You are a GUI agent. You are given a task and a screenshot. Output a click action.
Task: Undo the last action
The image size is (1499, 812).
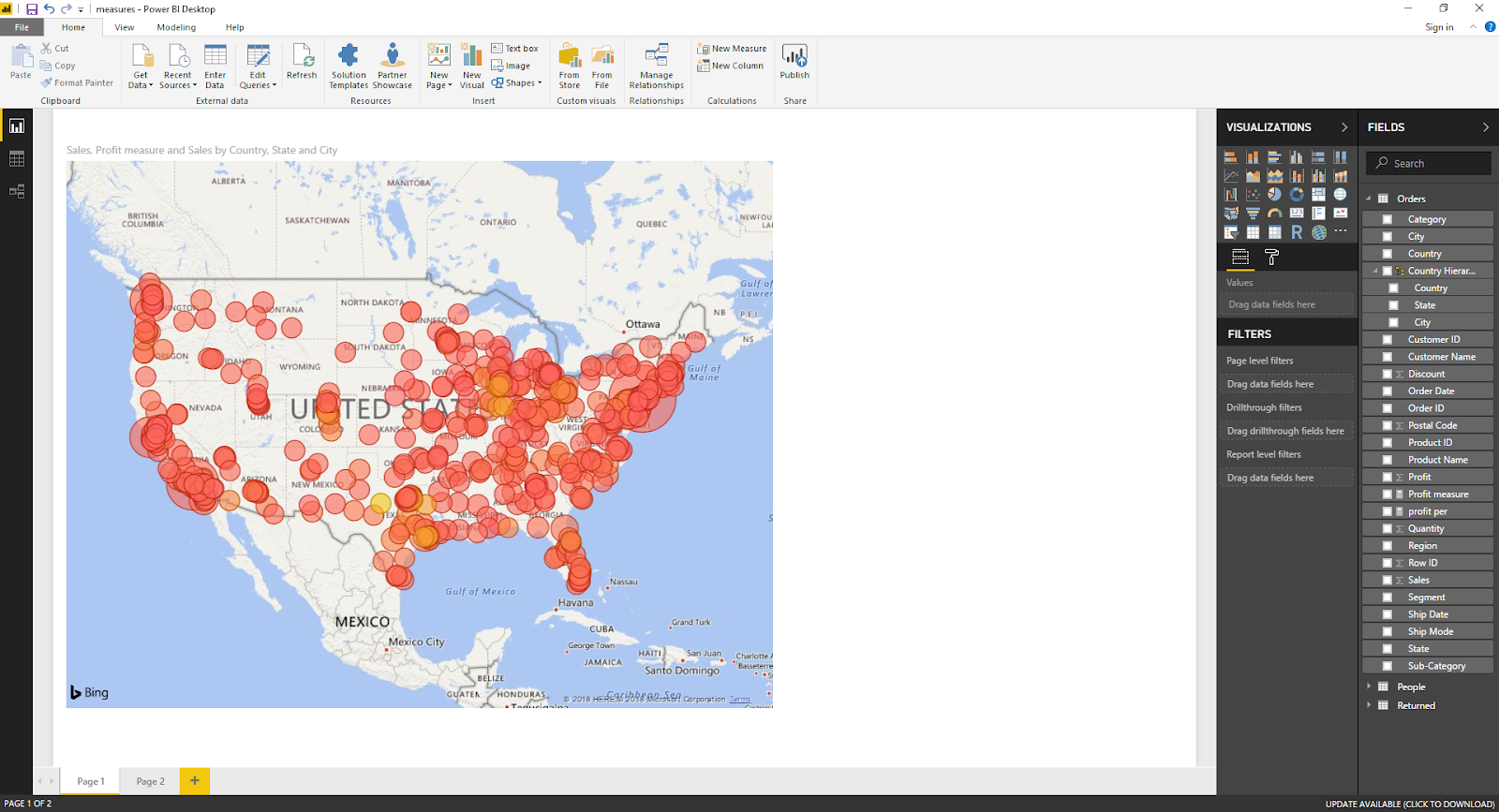click(x=49, y=9)
